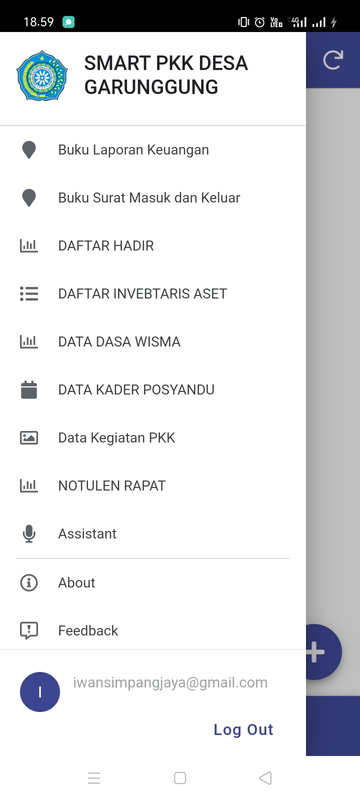Tap the refresh icon in top bar
The width and height of the screenshot is (360, 800).
pyautogui.click(x=332, y=60)
